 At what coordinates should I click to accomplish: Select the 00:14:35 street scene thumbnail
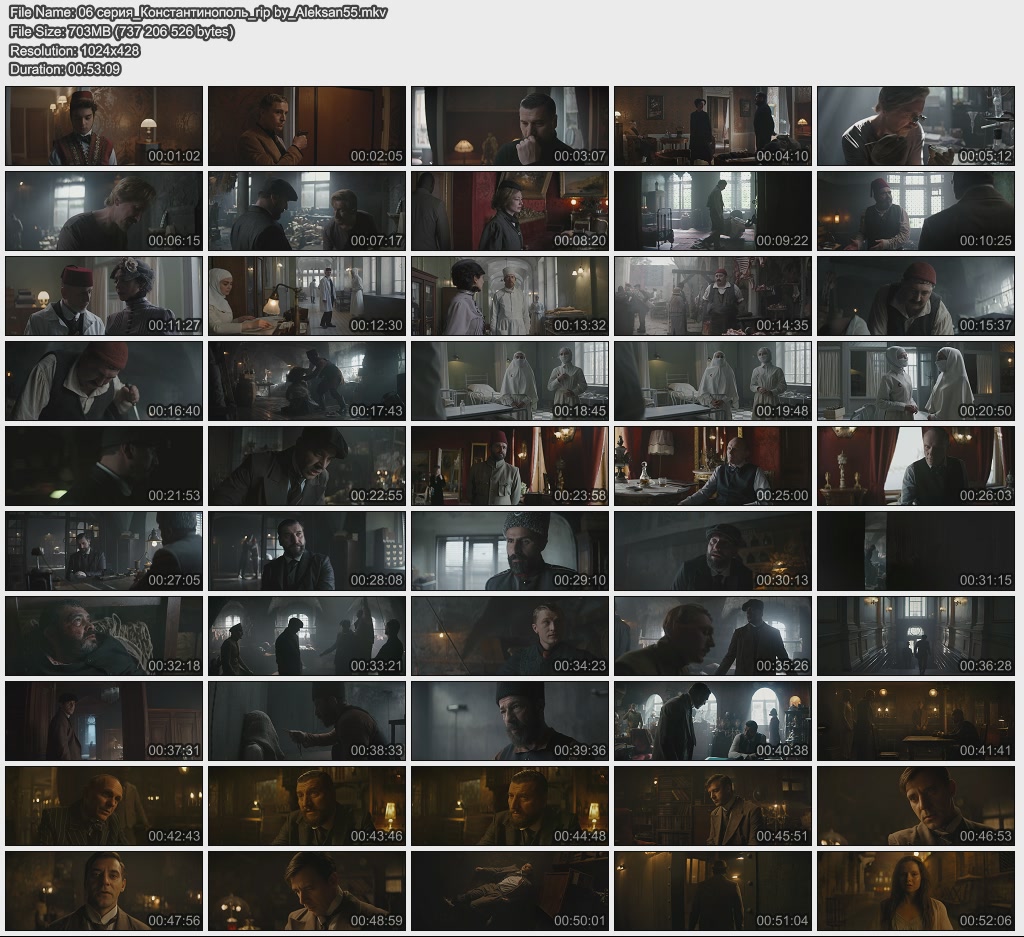(x=712, y=296)
